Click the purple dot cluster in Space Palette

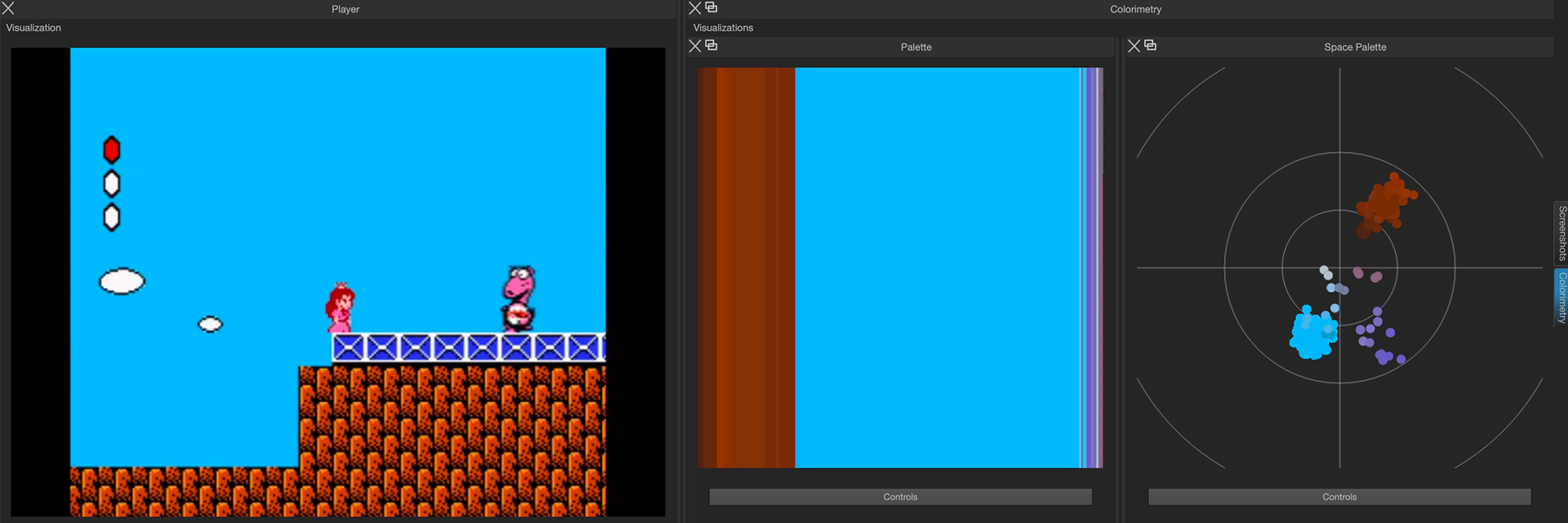click(x=1380, y=337)
